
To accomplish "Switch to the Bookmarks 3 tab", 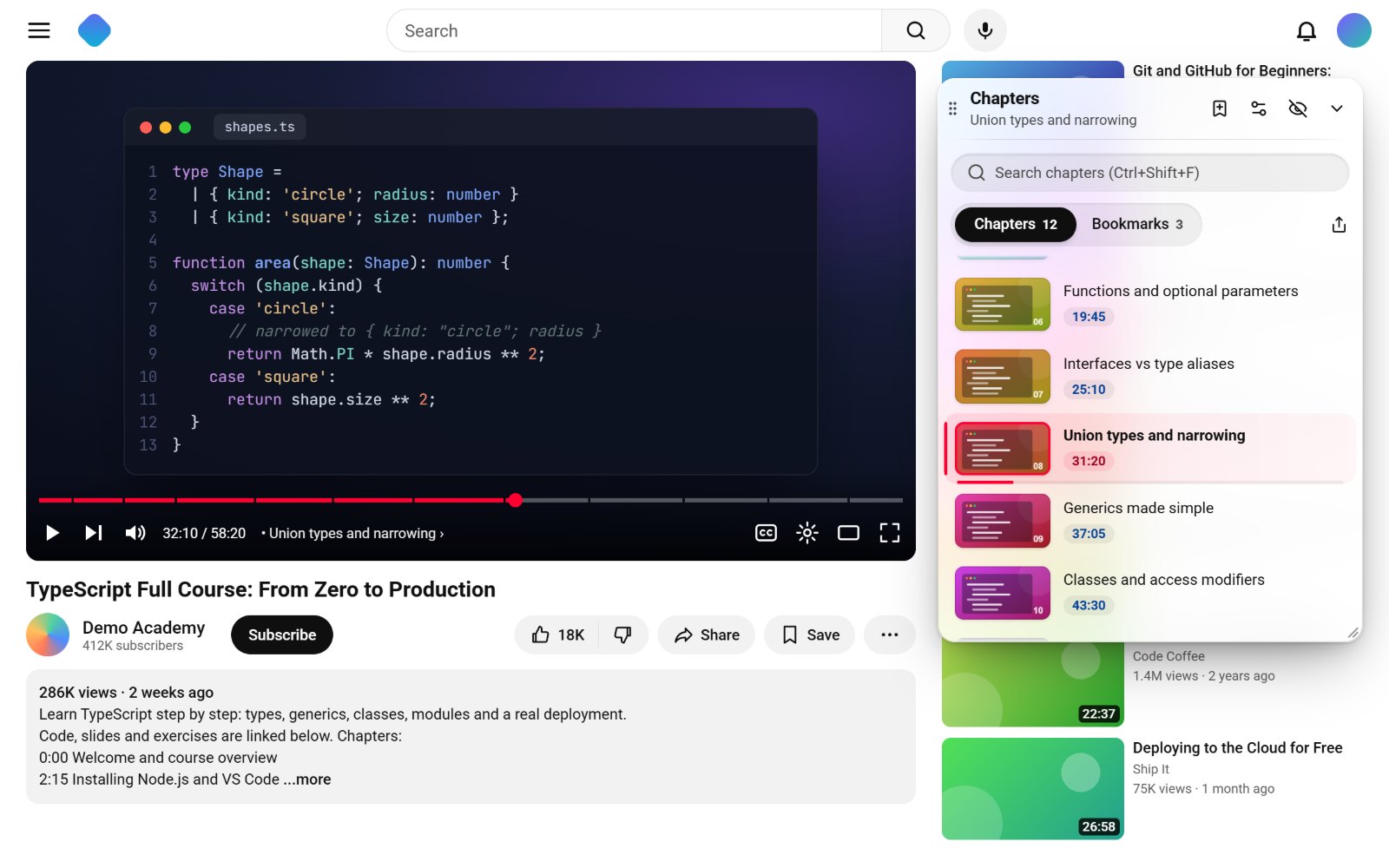I will (1137, 224).
